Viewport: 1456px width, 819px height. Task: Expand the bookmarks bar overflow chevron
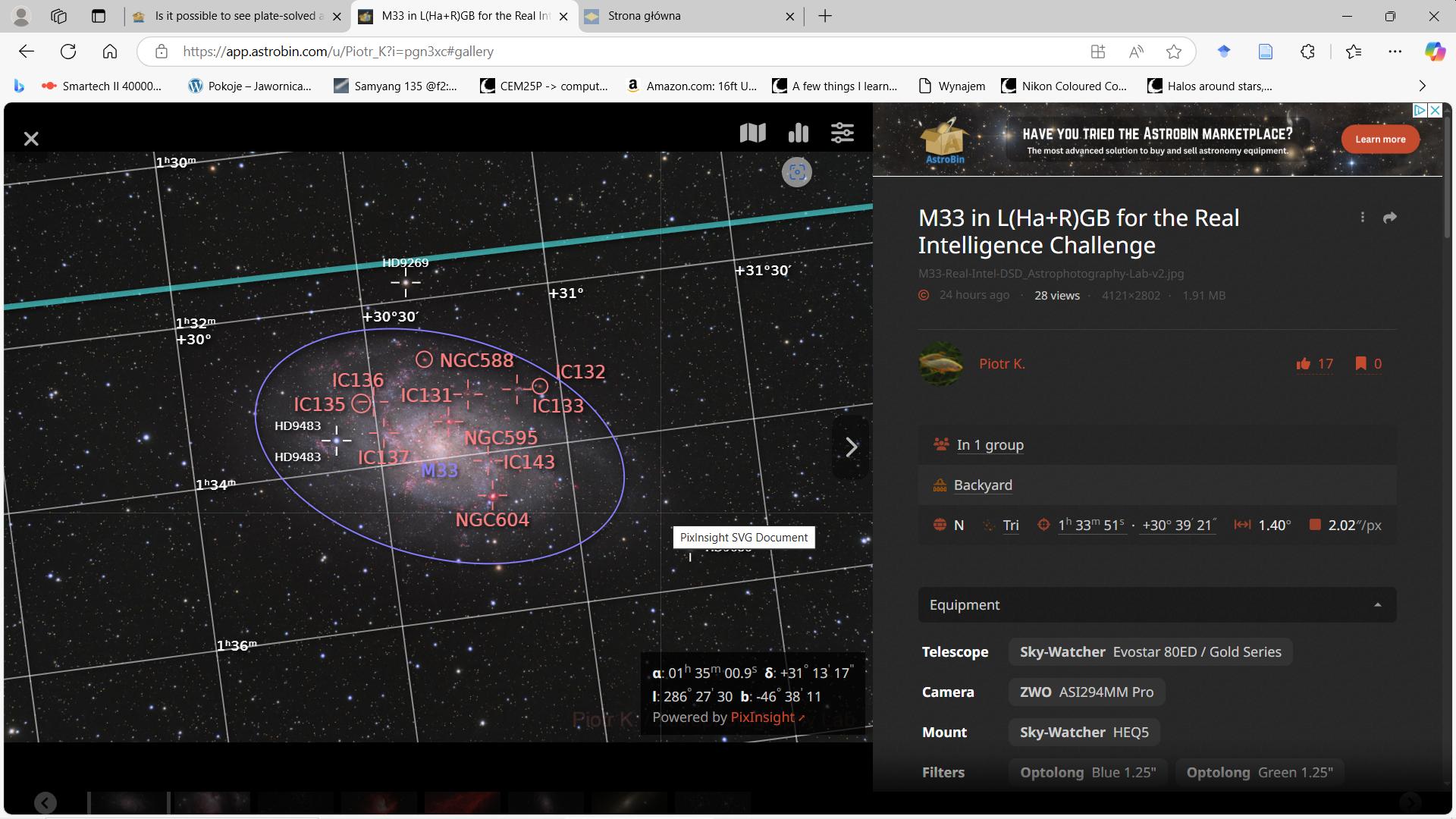pos(1422,86)
